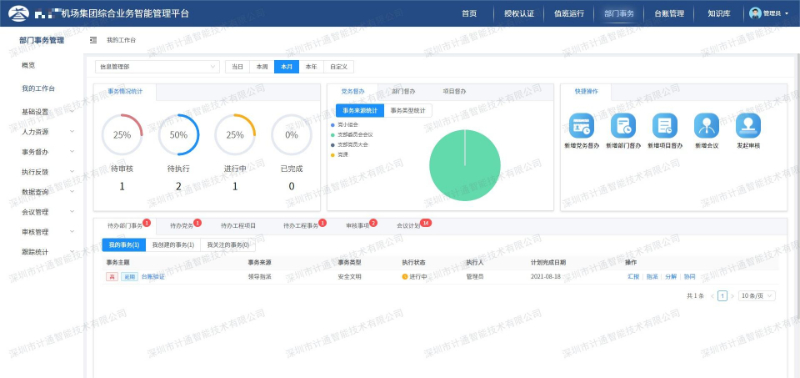This screenshot has width=800, height=378.
Task: Show 我创建的事务(1) list
Action: (x=173, y=245)
